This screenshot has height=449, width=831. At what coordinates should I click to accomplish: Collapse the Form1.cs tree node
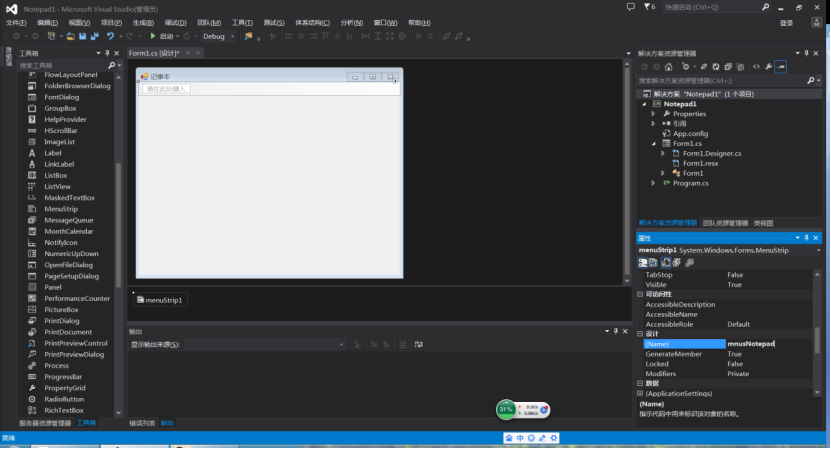click(x=653, y=144)
